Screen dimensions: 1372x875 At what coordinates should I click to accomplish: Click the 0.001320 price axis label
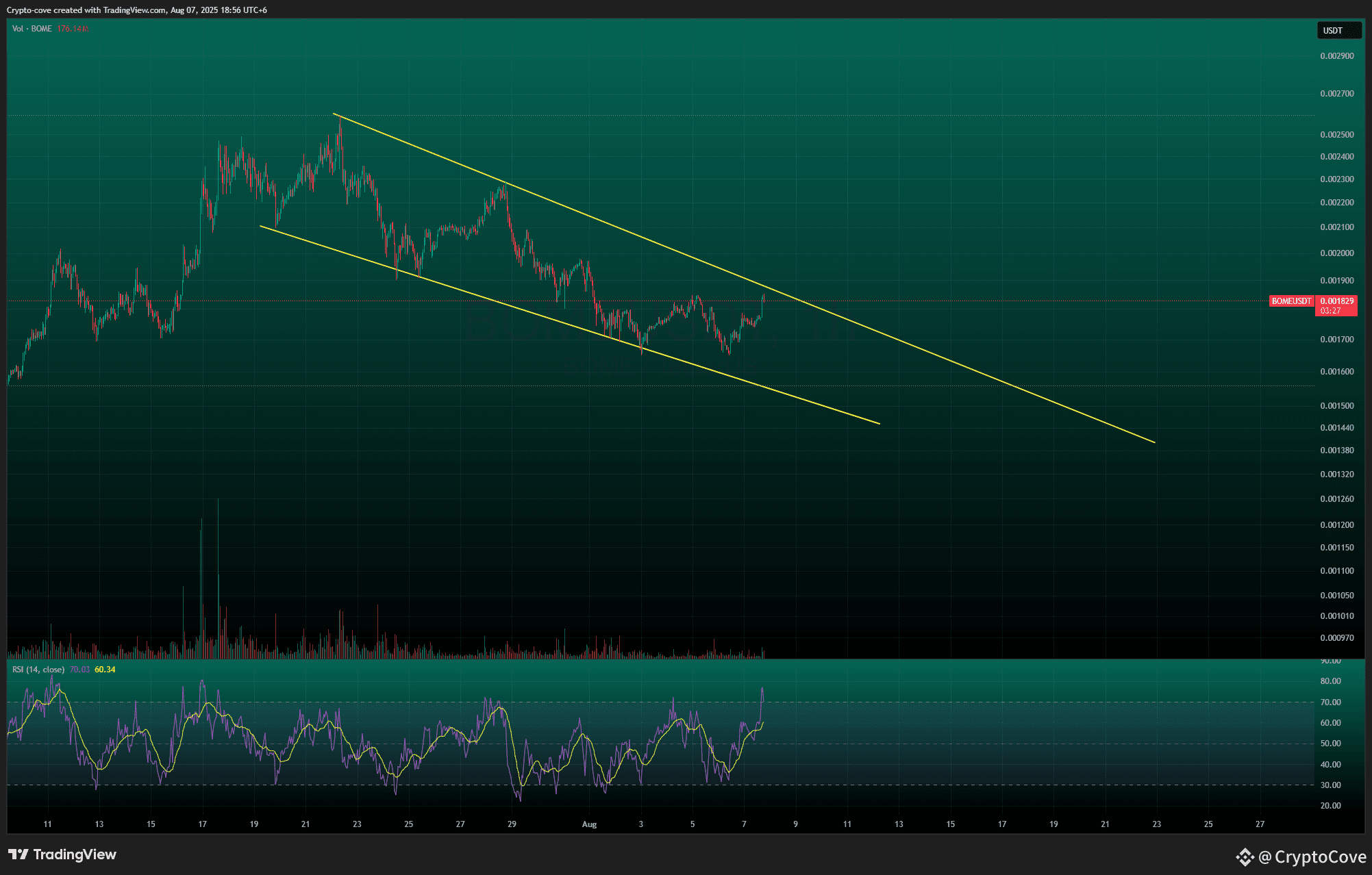tap(1336, 474)
